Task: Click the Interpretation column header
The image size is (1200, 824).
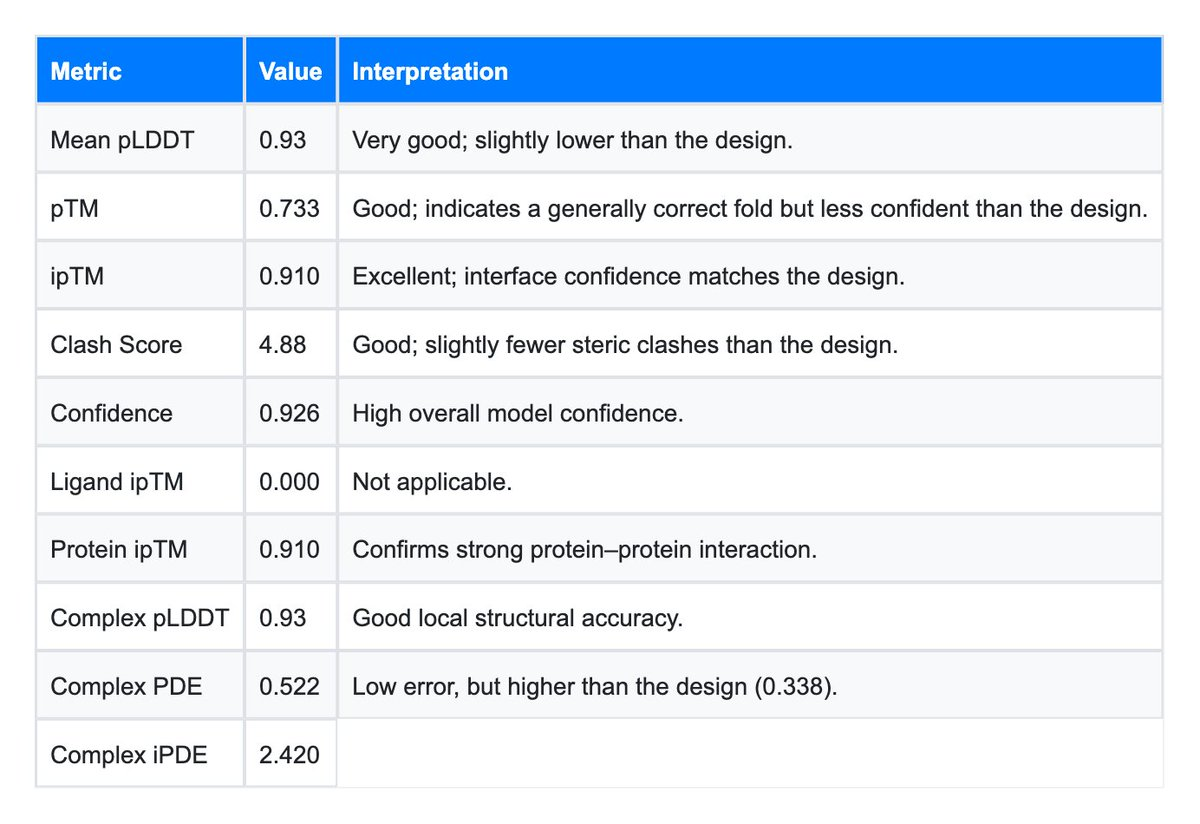Action: pyautogui.click(x=430, y=72)
